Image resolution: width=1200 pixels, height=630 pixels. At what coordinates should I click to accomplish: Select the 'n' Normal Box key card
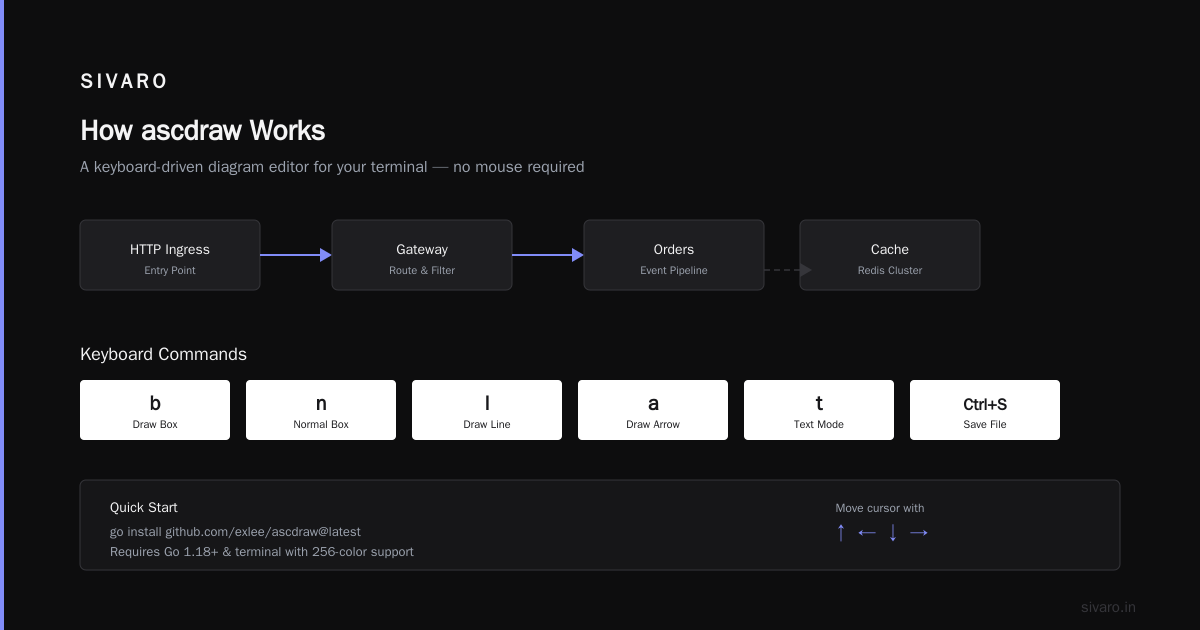tap(321, 410)
